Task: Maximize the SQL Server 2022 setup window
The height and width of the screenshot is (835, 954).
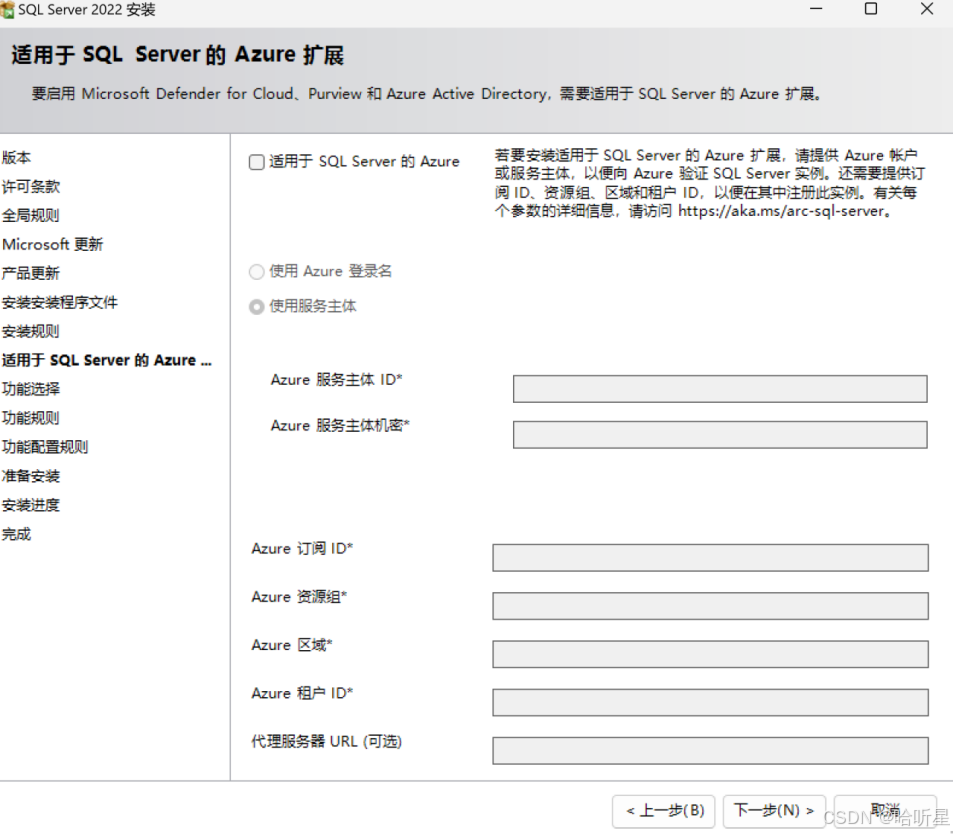Action: 871,9
